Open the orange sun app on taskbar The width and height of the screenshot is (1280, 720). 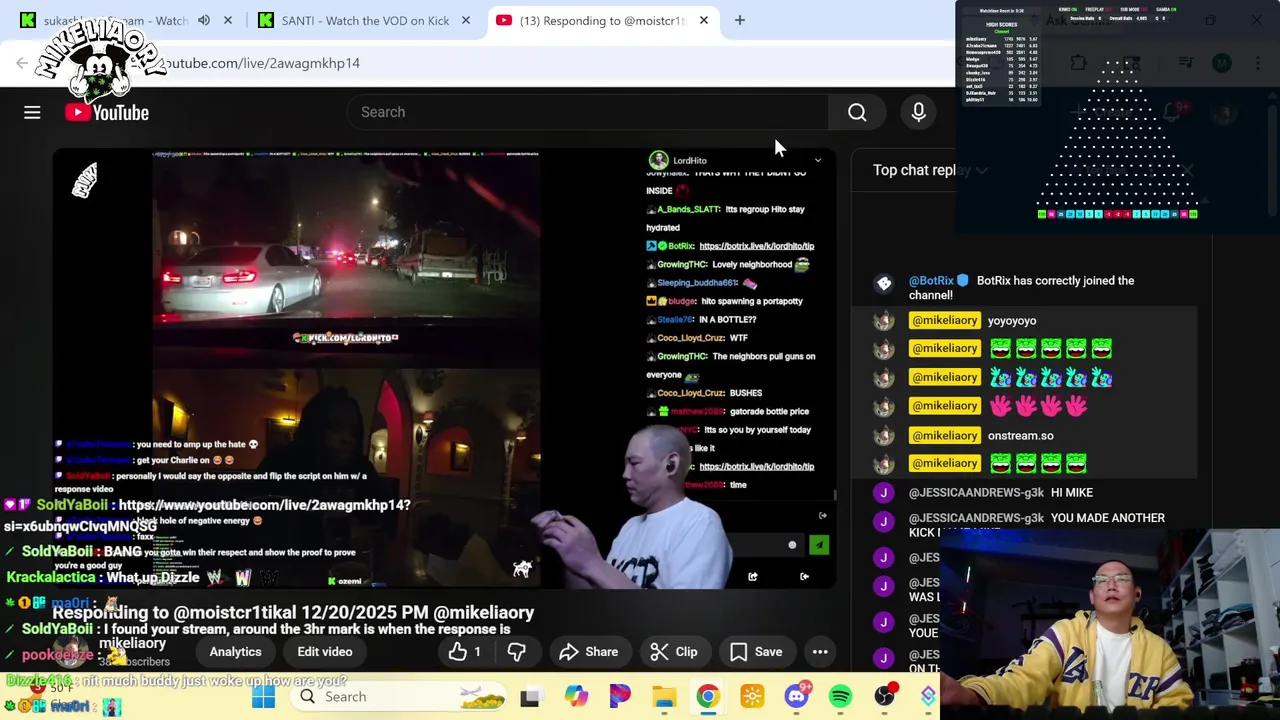[752, 697]
